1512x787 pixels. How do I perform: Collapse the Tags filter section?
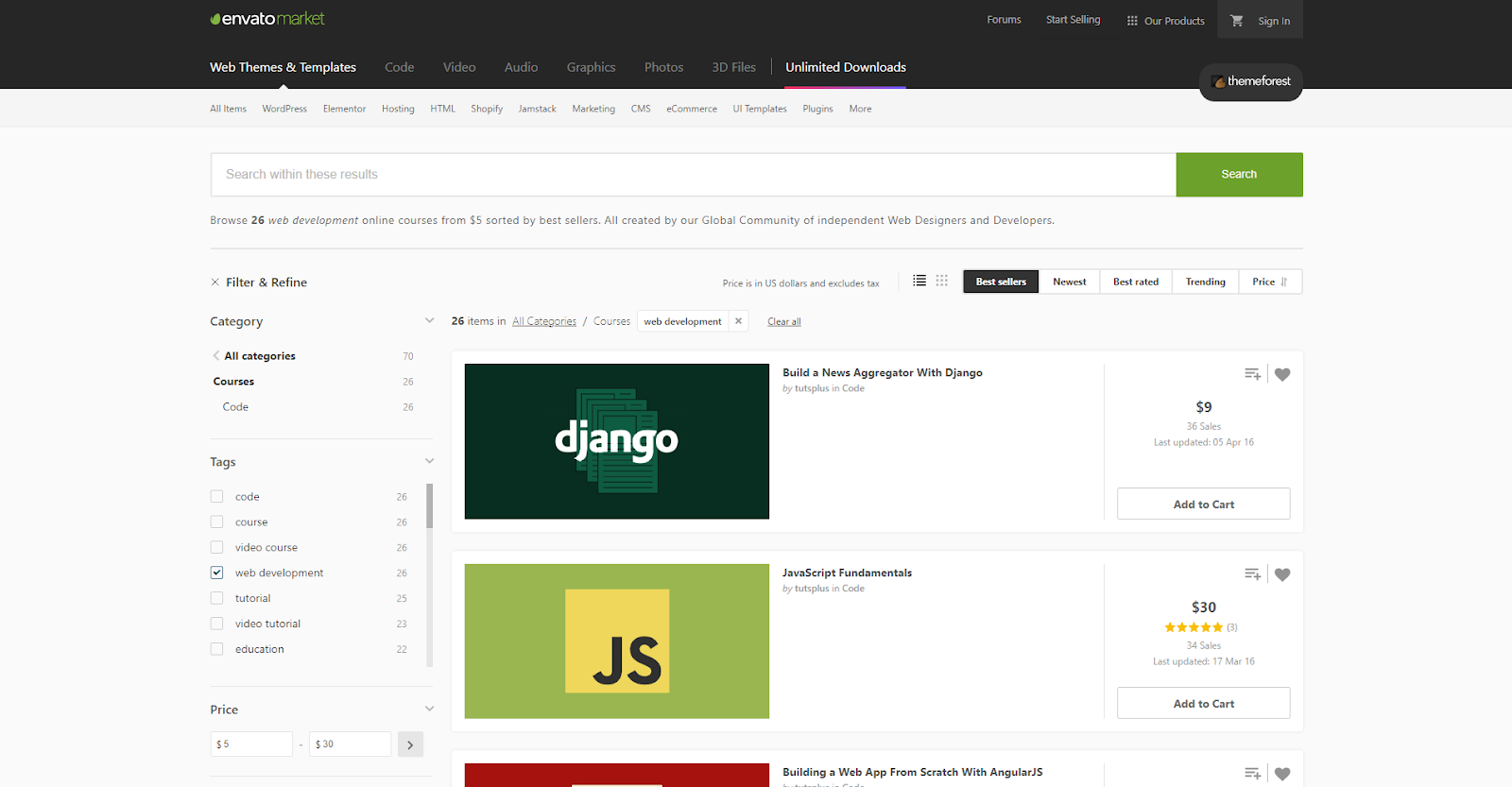tap(430, 461)
